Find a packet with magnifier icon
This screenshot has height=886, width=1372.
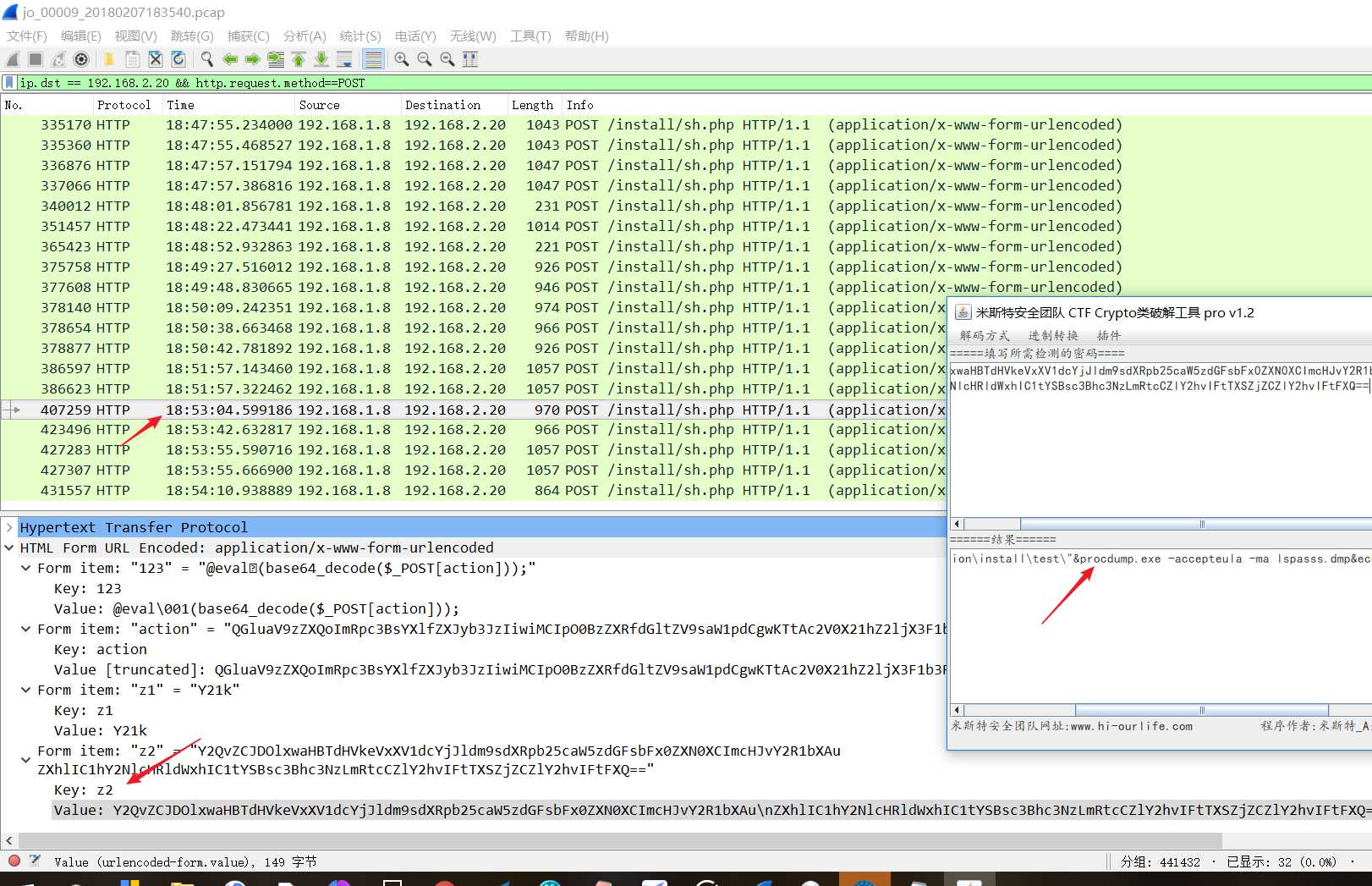tap(206, 59)
